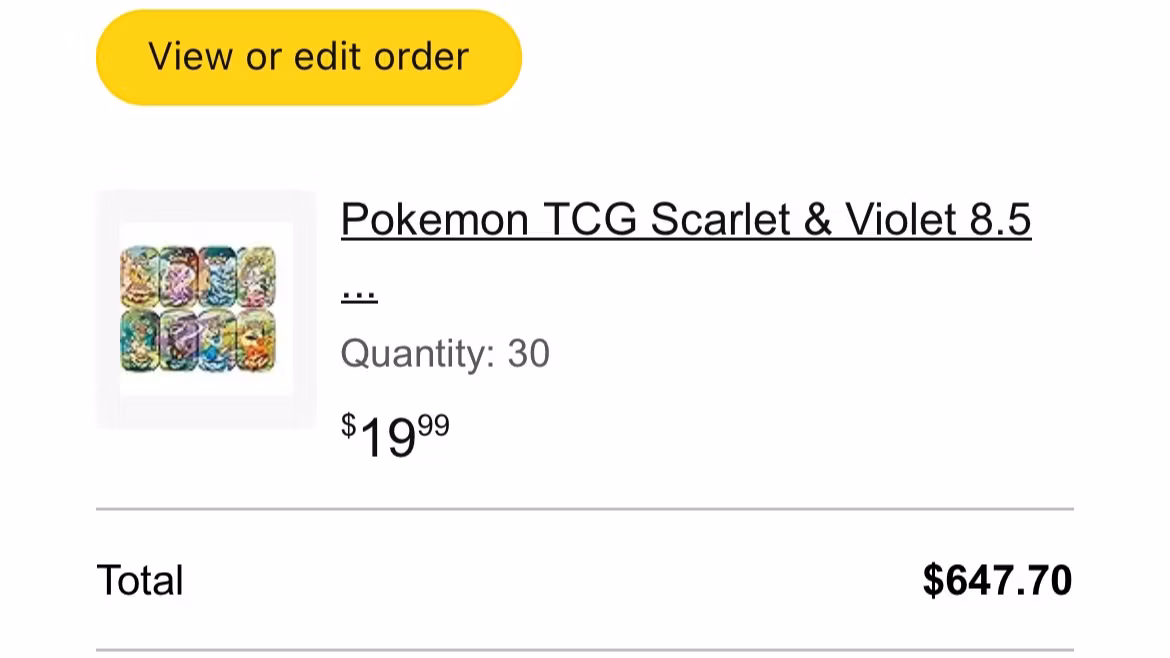
Task: Click the quantity value 30
Action: pos(529,354)
